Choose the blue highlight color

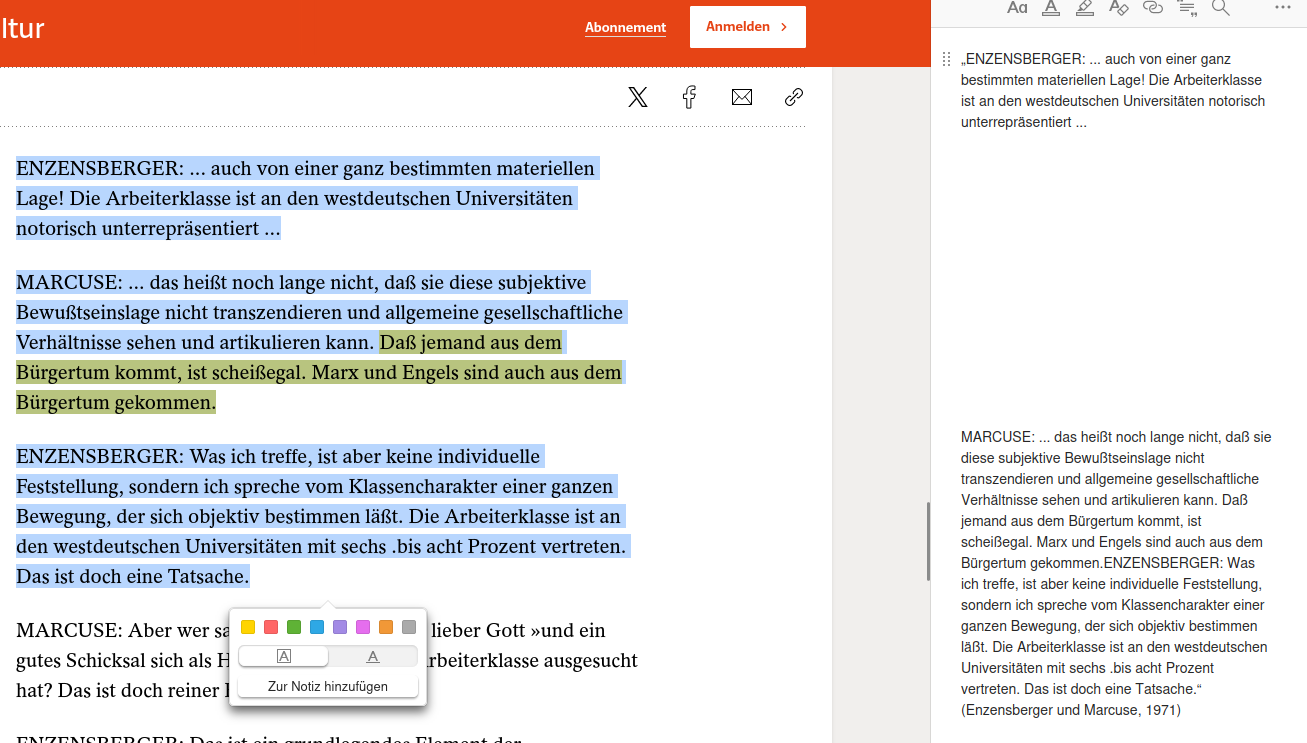[317, 627]
